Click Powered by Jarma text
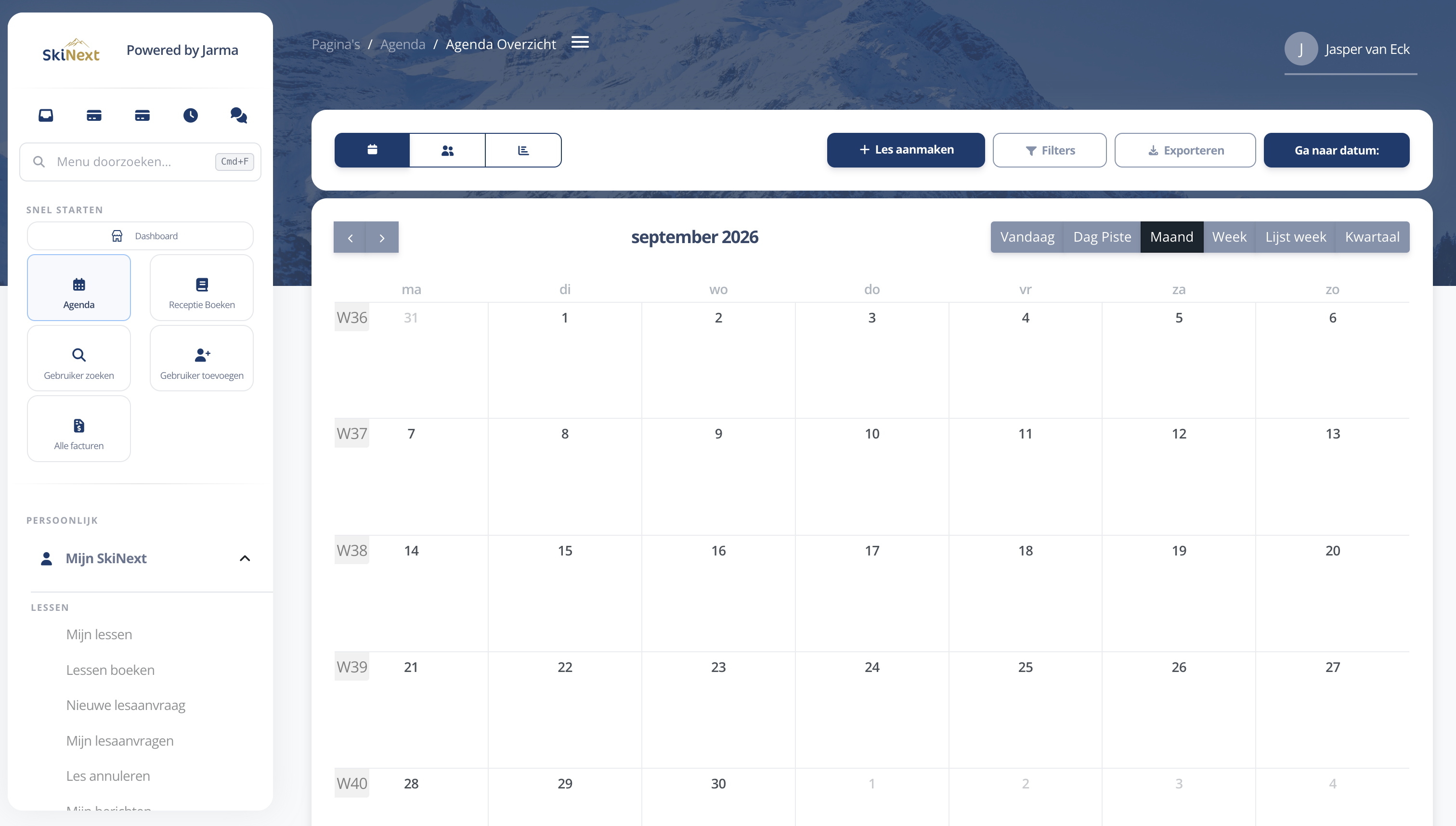Screen dimensions: 1456x826 click(x=182, y=50)
